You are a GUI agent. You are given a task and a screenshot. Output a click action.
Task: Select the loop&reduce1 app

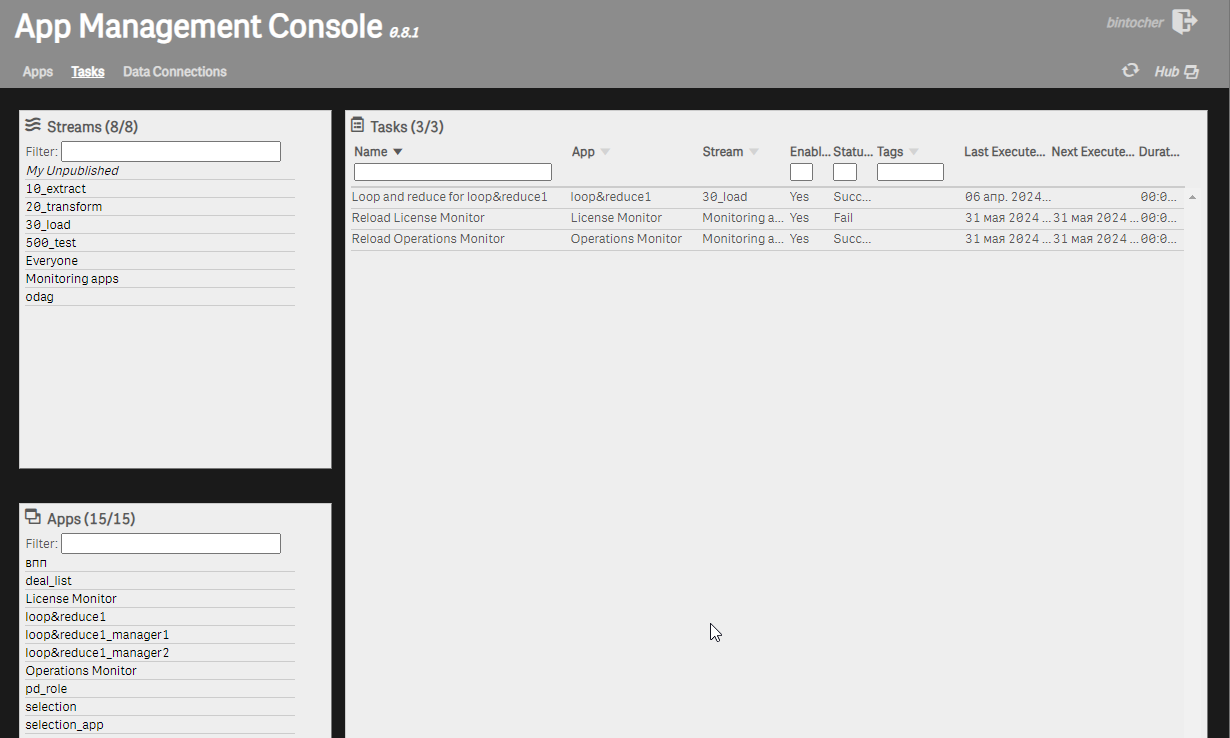tap(65, 616)
